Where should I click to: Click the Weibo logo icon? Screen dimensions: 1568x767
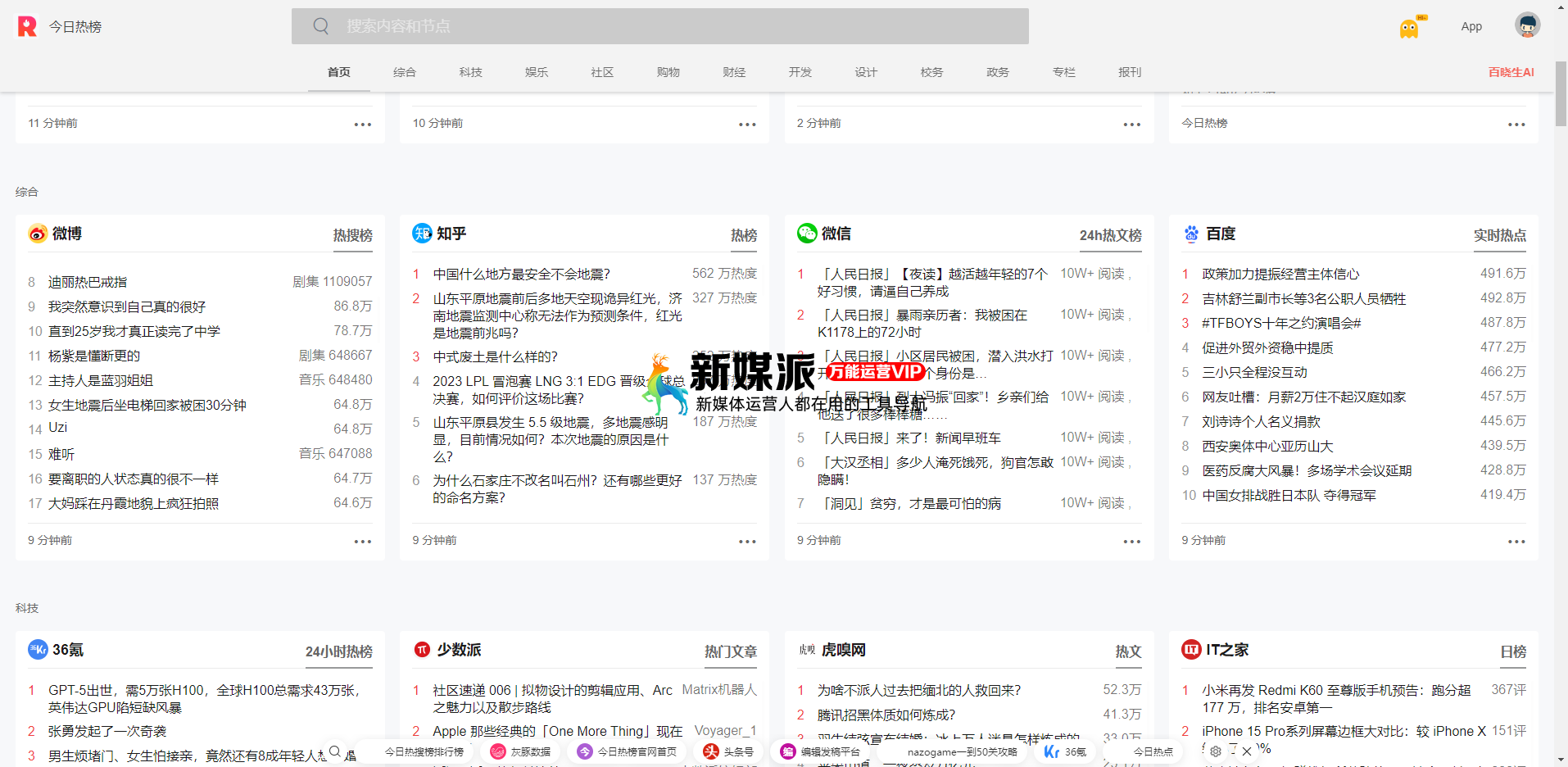coord(38,234)
